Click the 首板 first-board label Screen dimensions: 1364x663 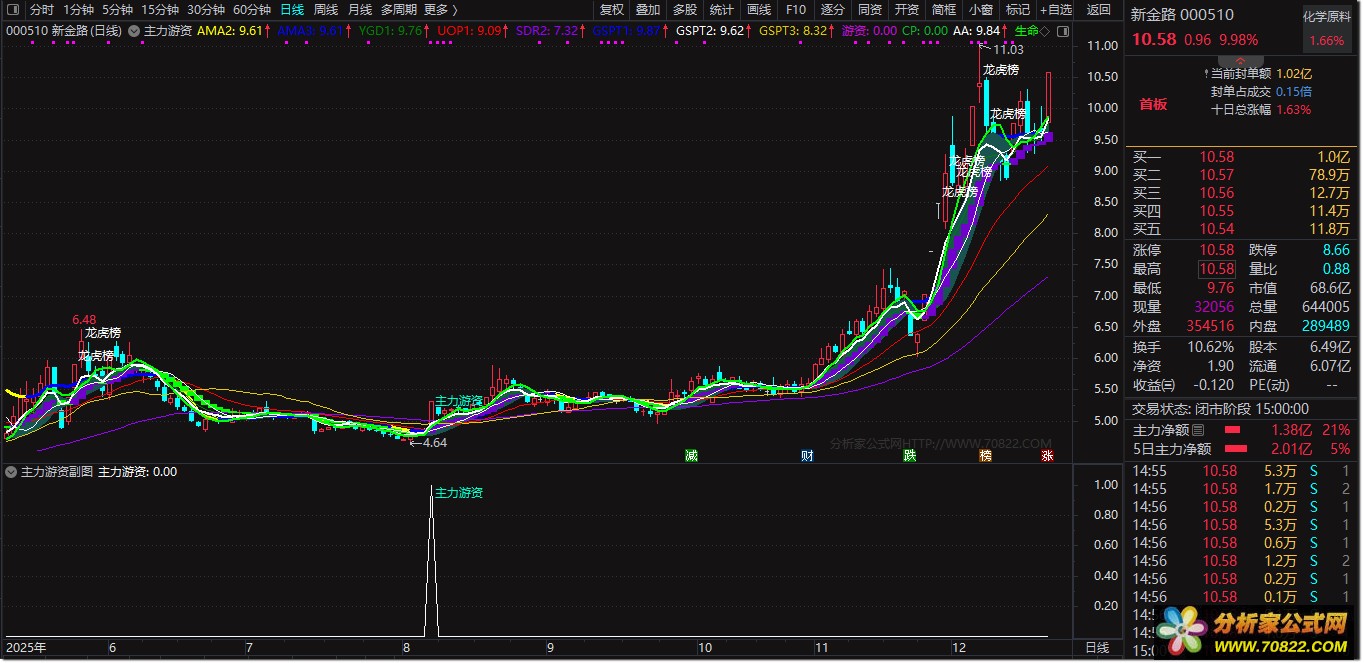click(1153, 104)
